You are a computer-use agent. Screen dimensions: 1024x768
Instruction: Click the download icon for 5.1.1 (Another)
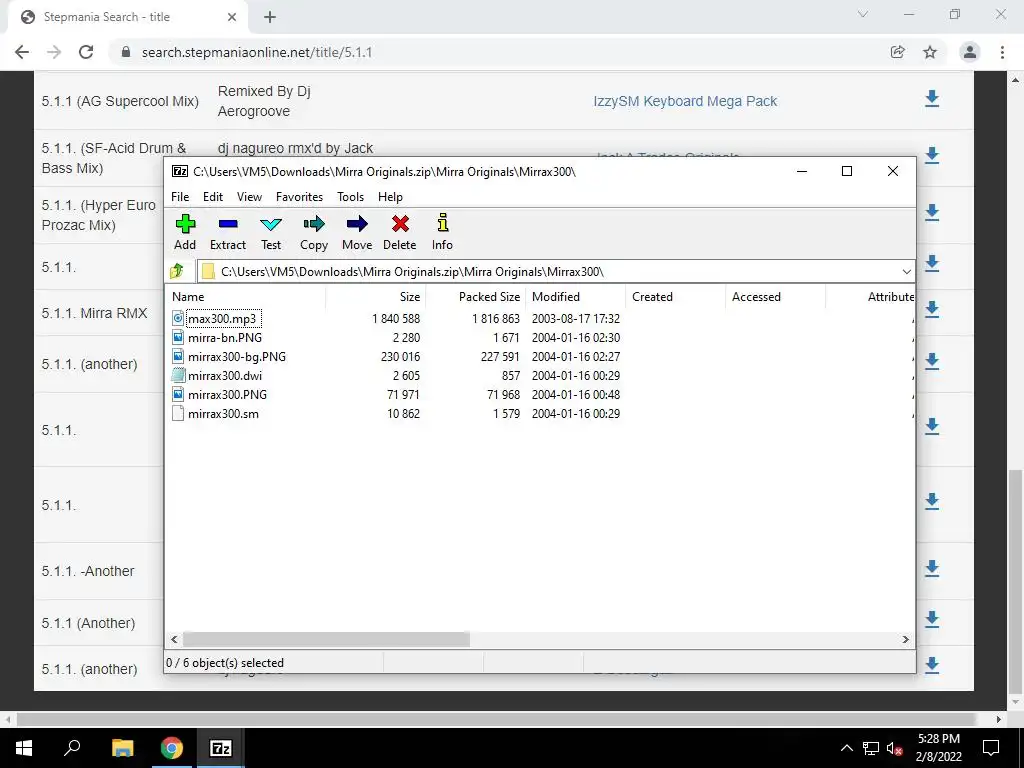[x=932, y=620]
